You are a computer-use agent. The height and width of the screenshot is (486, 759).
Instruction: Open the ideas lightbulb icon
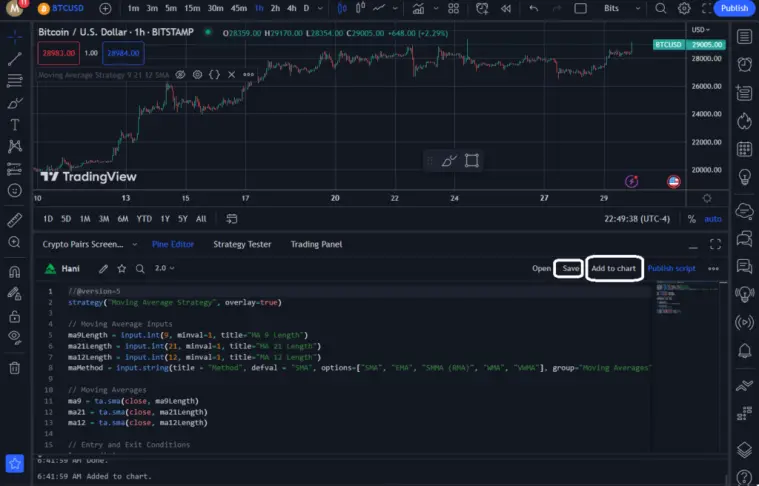pyautogui.click(x=744, y=177)
